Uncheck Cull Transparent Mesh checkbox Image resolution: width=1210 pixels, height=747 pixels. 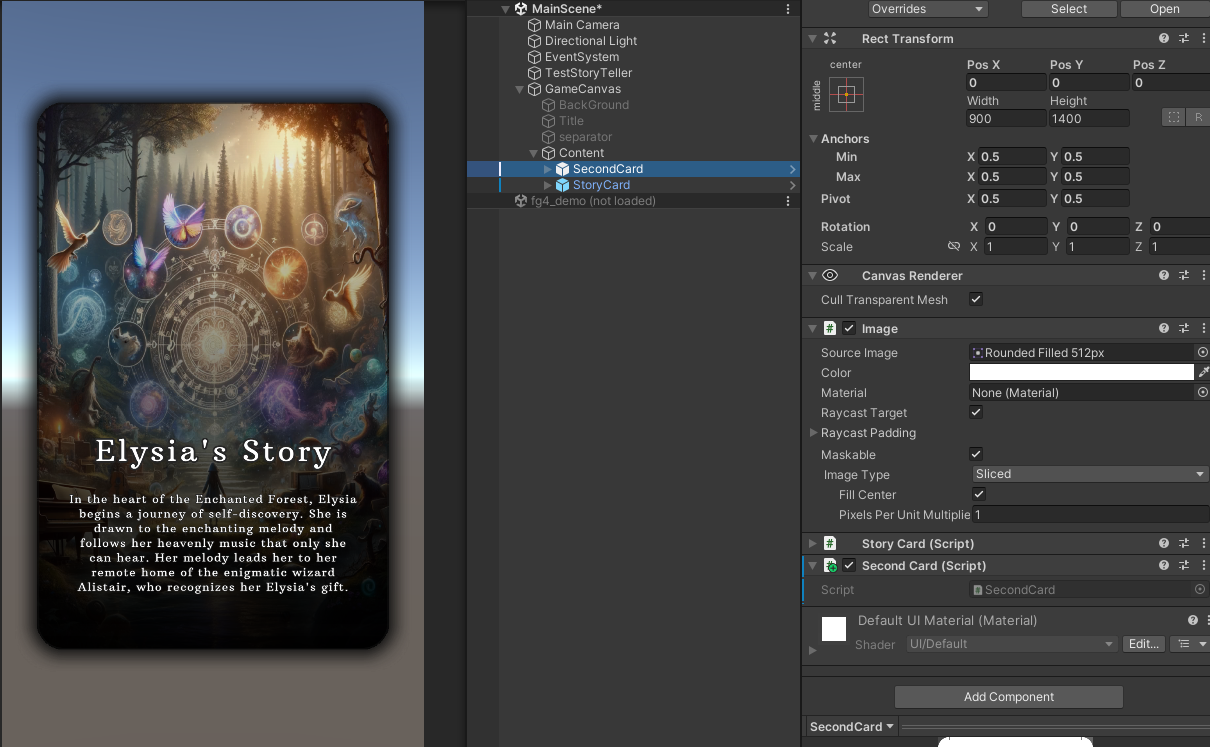(x=976, y=300)
